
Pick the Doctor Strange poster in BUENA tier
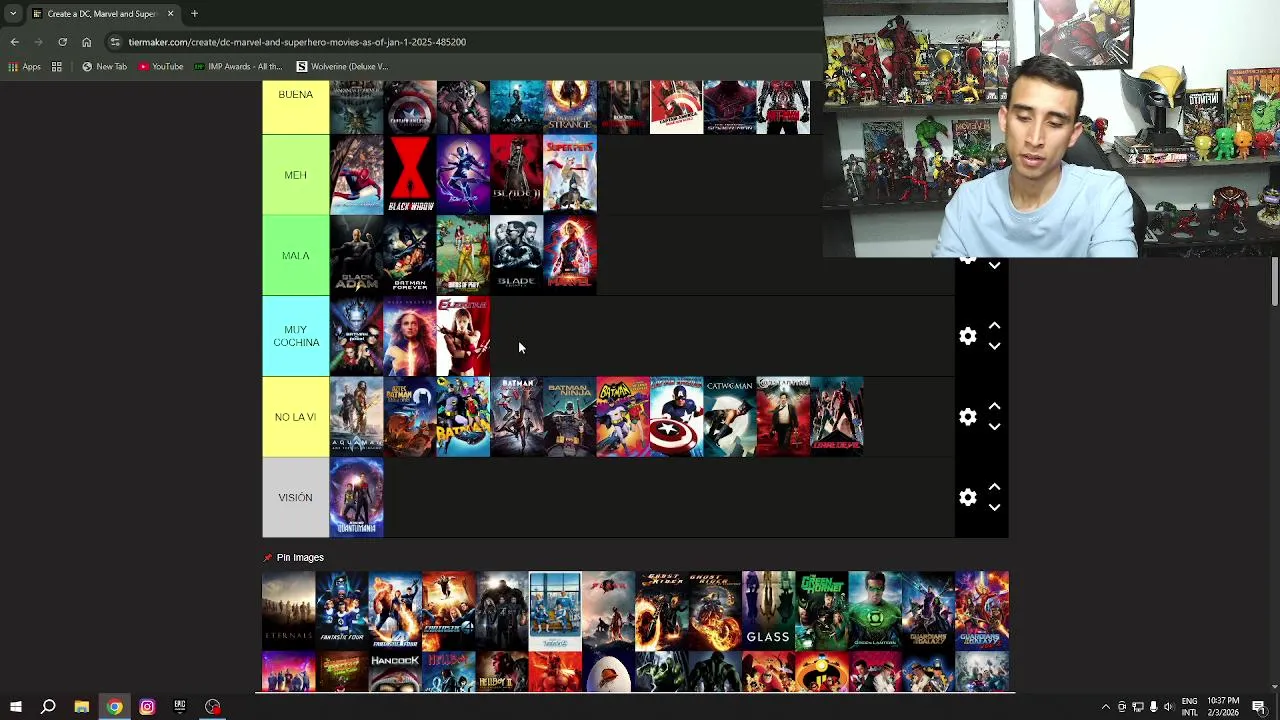click(569, 107)
